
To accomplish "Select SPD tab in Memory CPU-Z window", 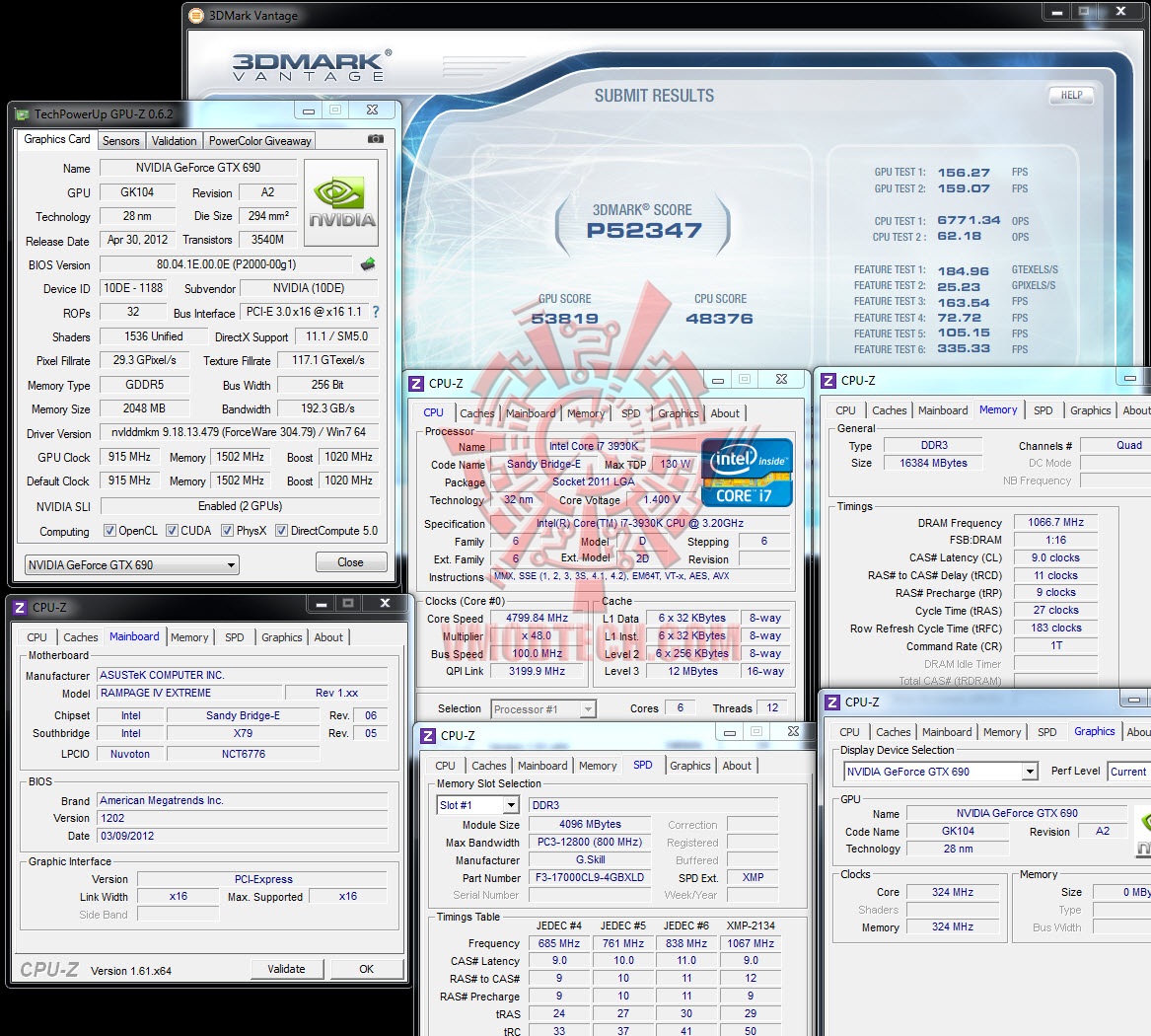I will coord(1043,410).
